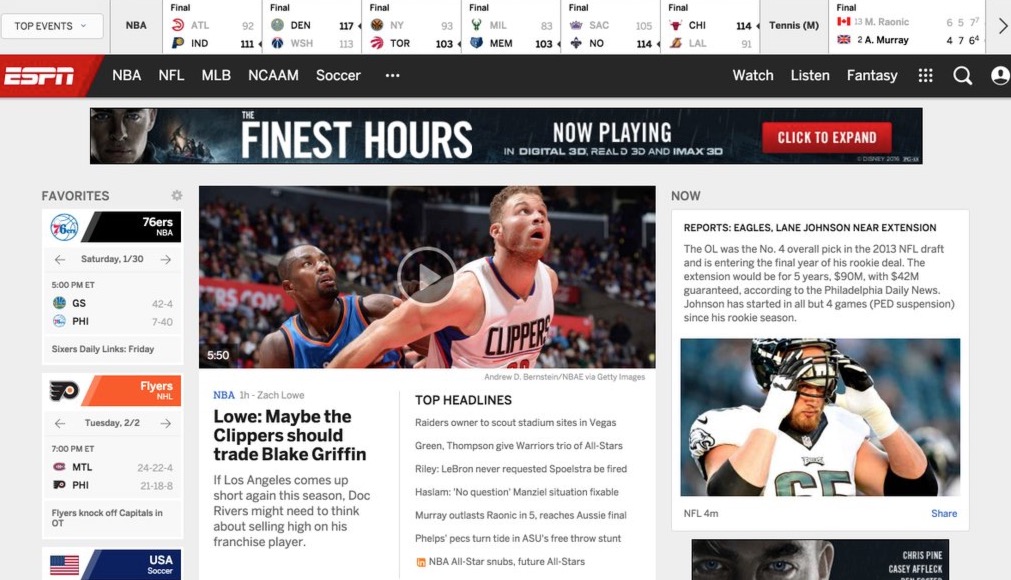Advance scoreboard with right arrow
This screenshot has width=1011, height=580.
1003,26
